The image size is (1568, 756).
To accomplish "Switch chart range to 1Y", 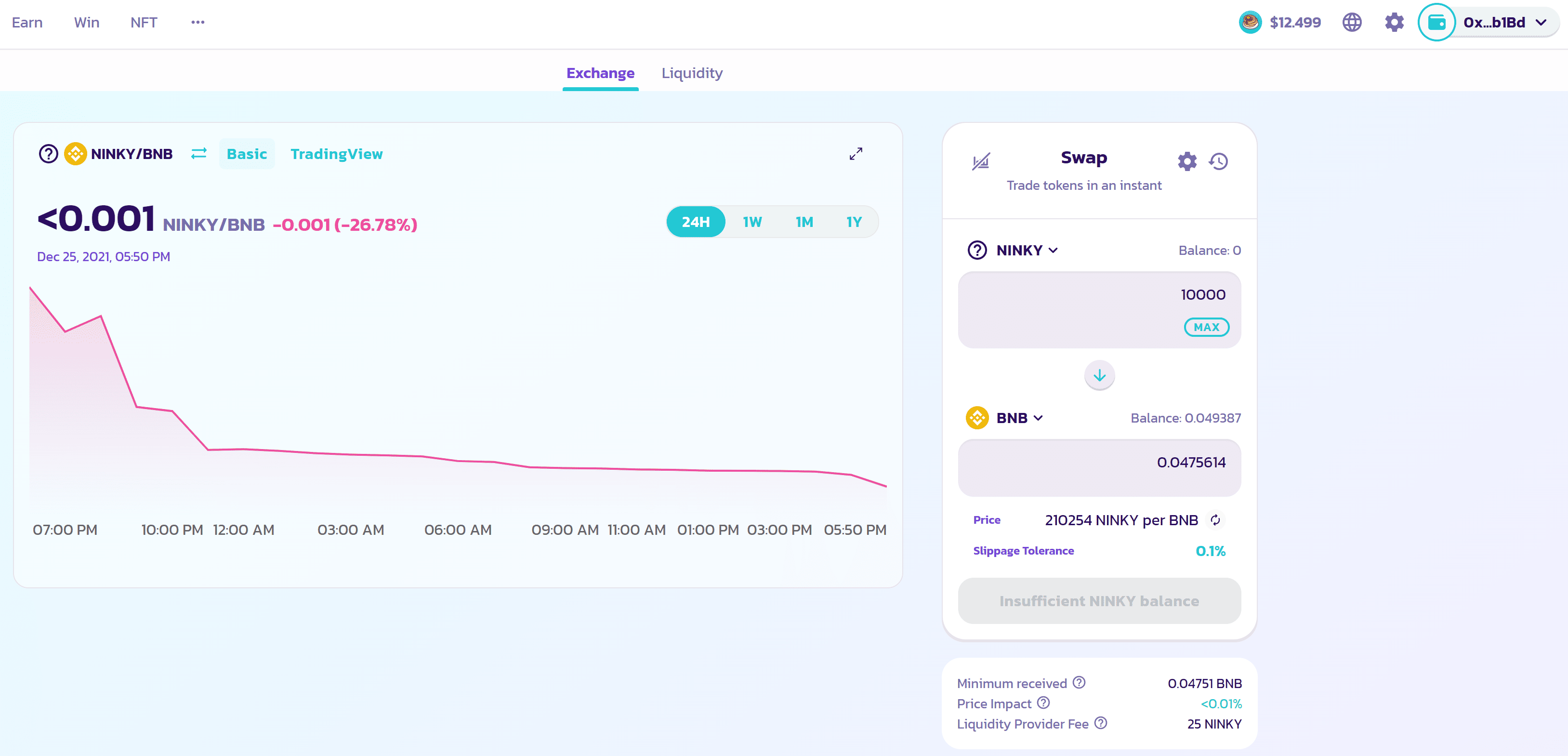I will click(x=854, y=222).
